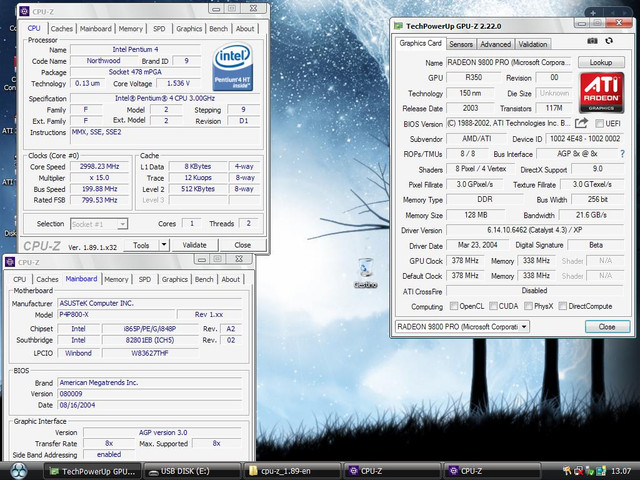
Task: Click the Intel Pentium 4 HT logo
Action: 233,68
